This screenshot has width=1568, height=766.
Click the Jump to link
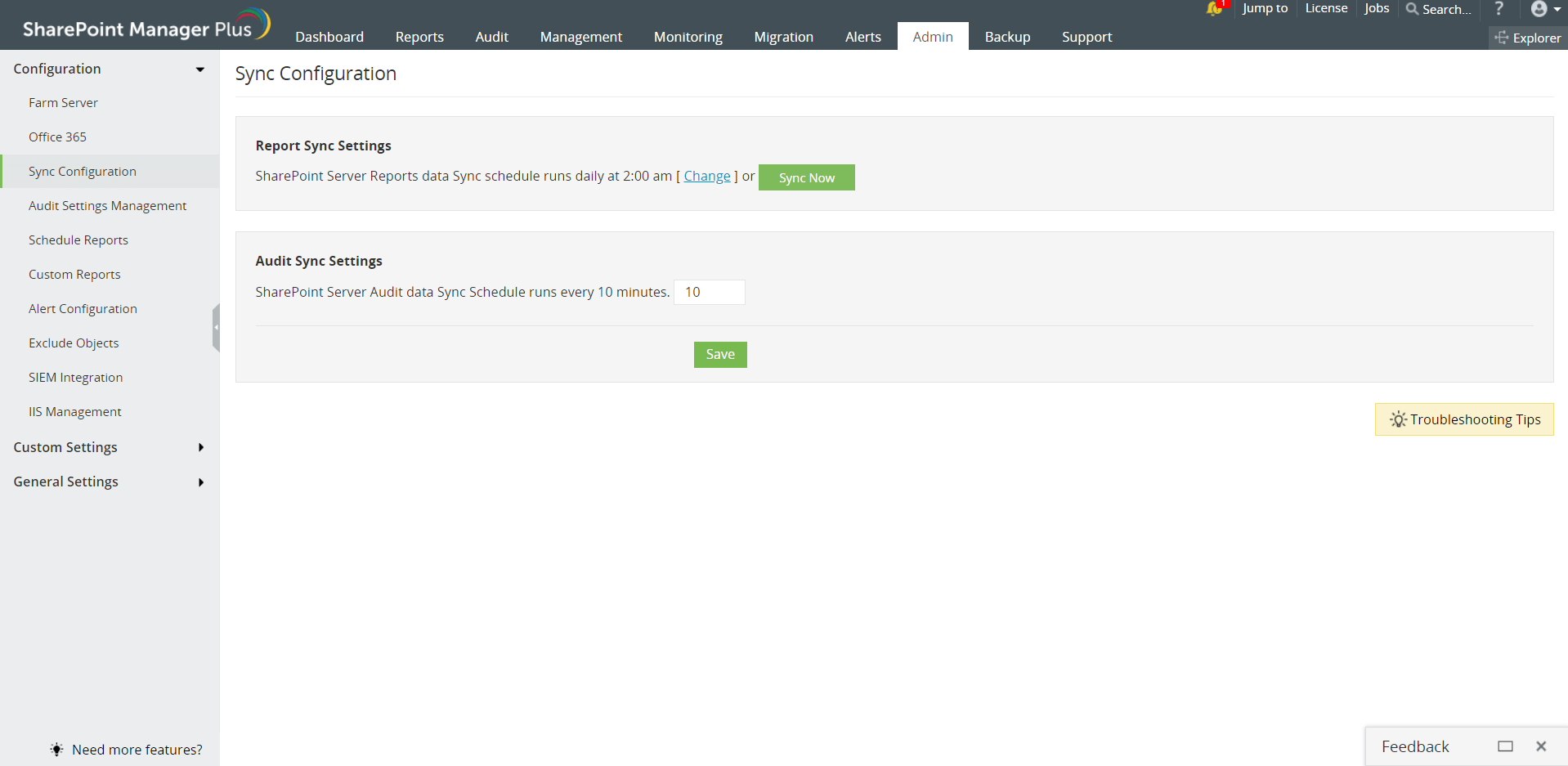1265,8
